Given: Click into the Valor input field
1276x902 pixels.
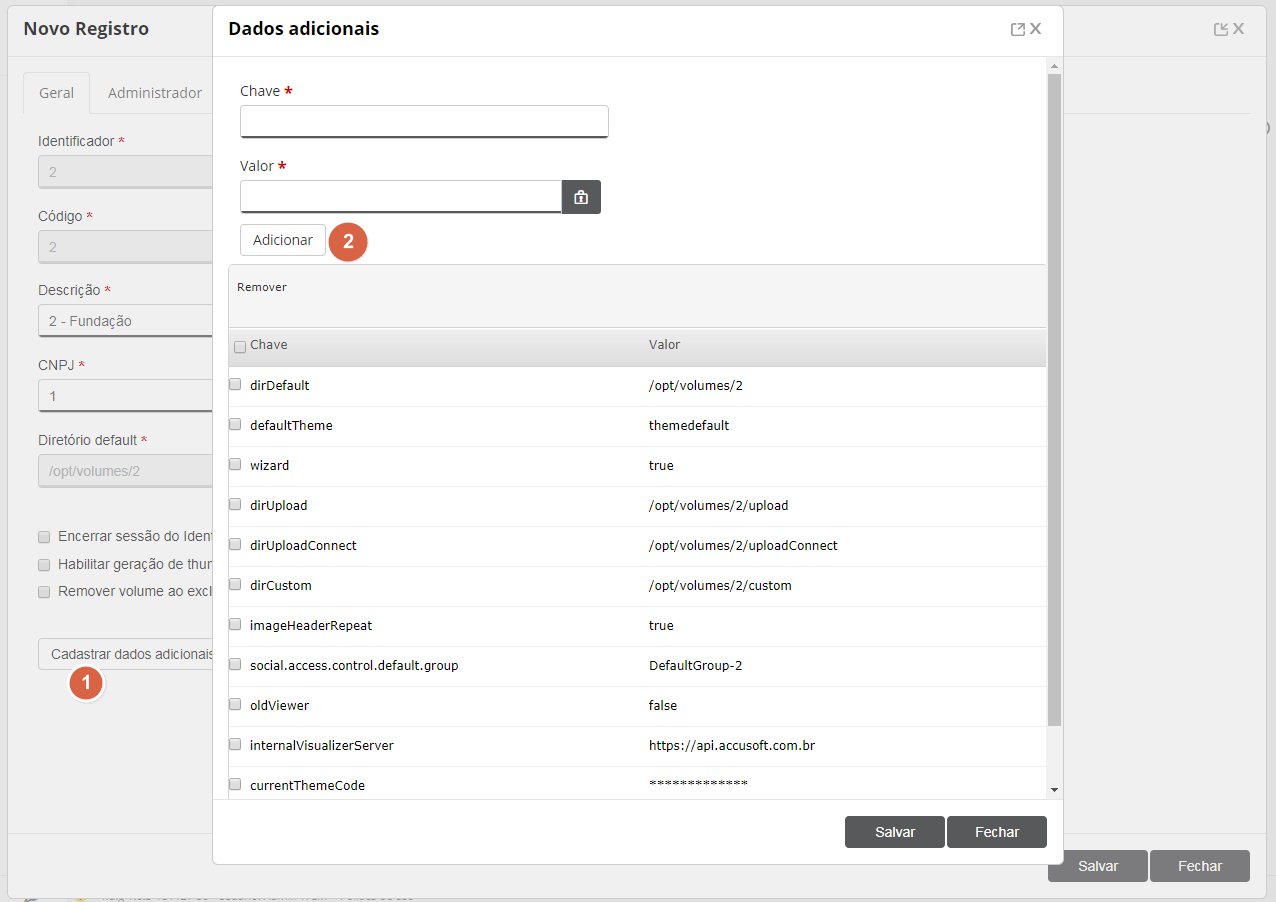Looking at the screenshot, I should (x=401, y=197).
